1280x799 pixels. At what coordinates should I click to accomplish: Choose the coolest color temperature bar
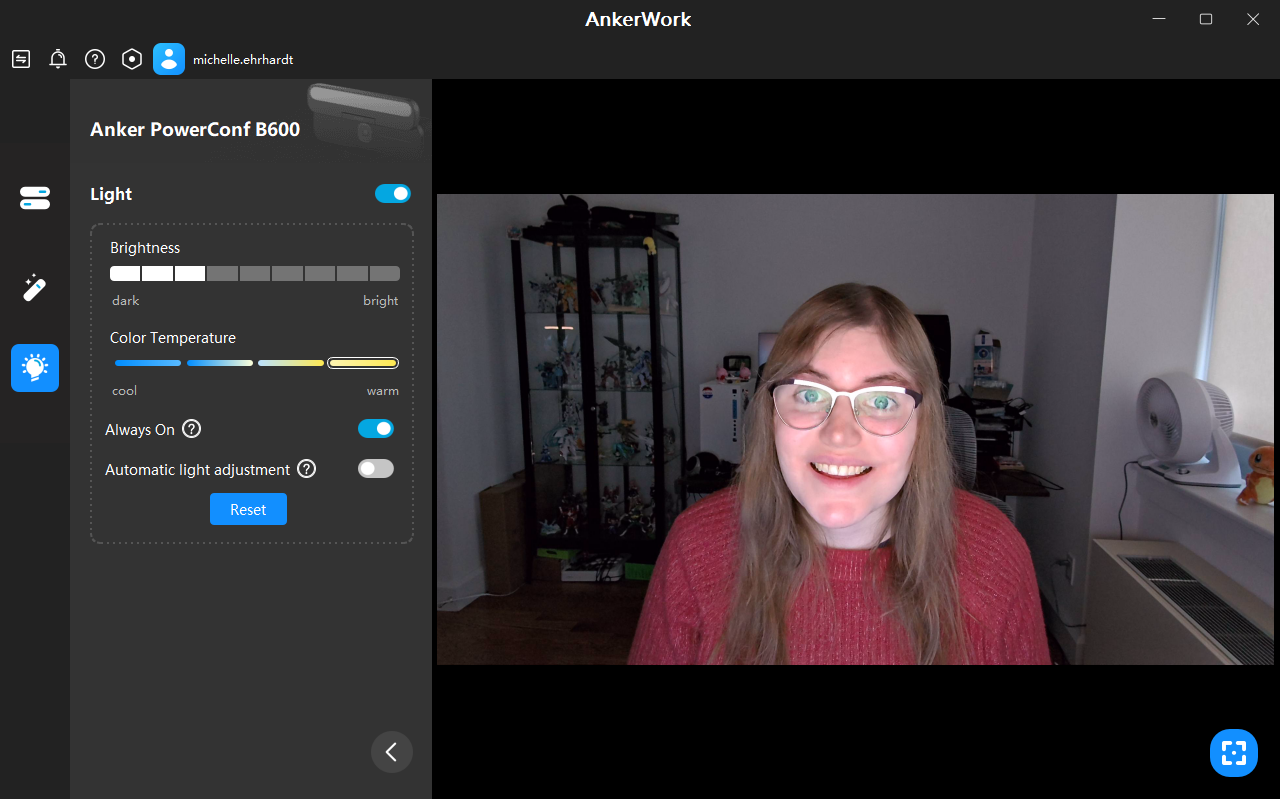coord(148,363)
